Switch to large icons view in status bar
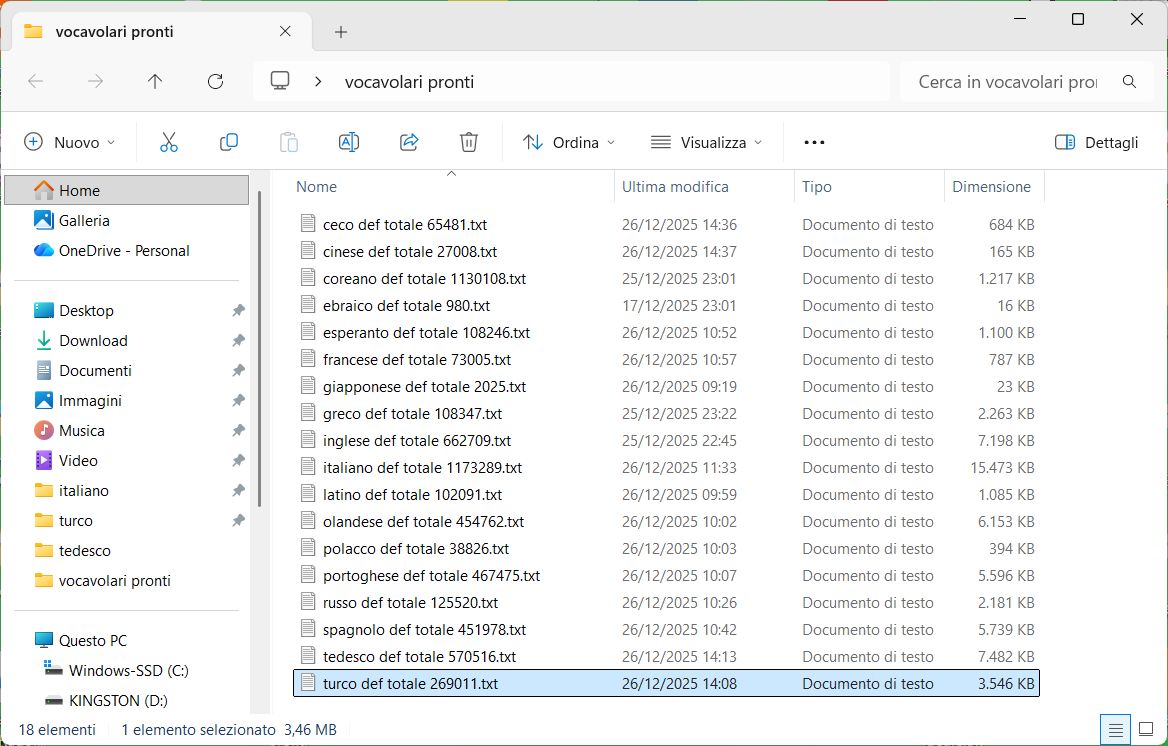The width and height of the screenshot is (1168, 746). pos(1147,729)
